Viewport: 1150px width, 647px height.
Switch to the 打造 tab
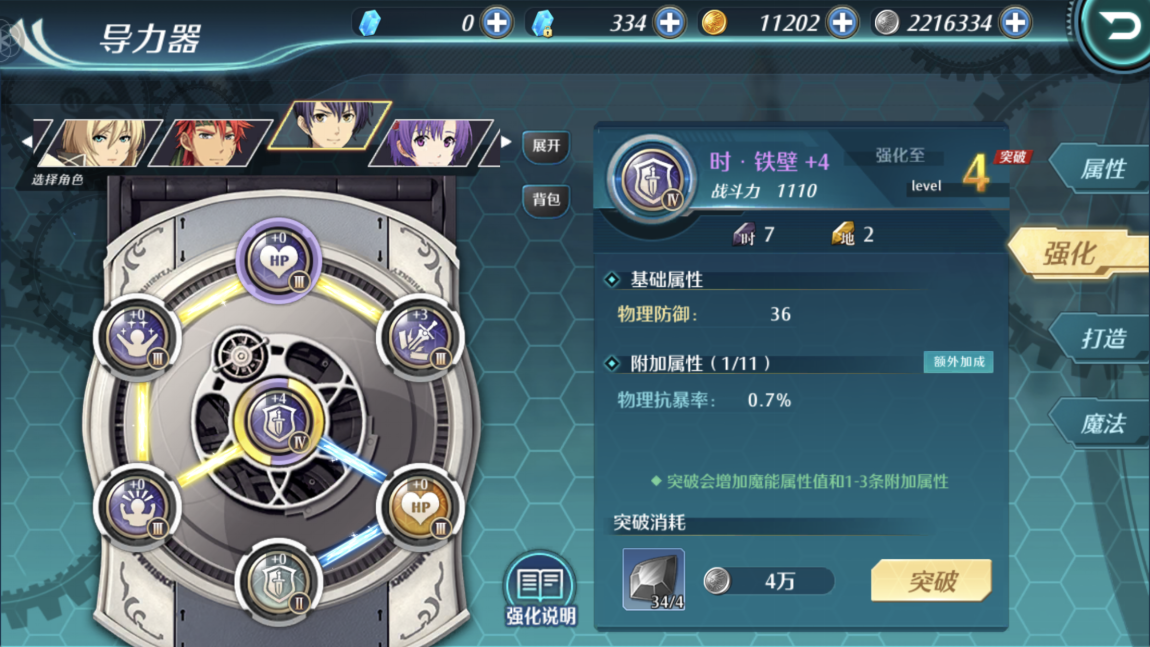point(1102,338)
